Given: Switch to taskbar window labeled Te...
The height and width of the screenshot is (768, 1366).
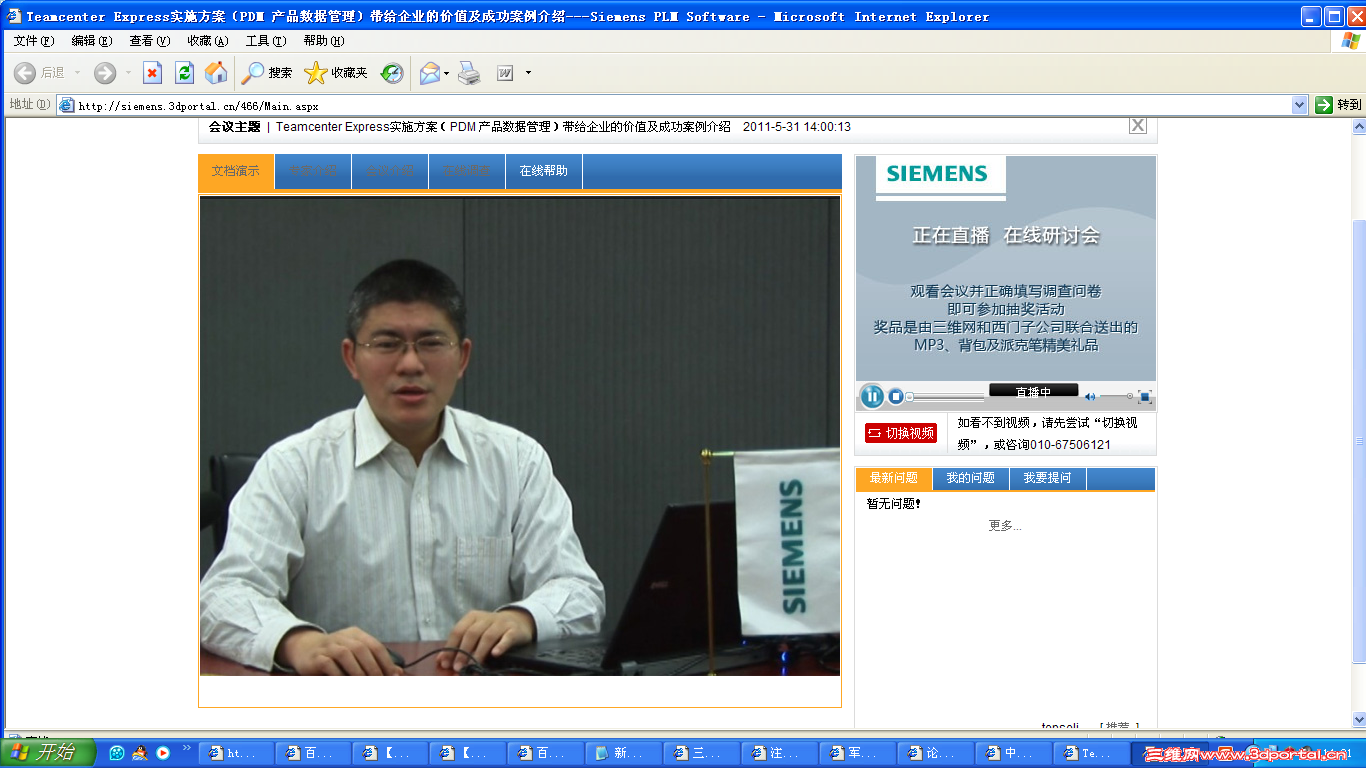Looking at the screenshot, I should [x=1090, y=753].
